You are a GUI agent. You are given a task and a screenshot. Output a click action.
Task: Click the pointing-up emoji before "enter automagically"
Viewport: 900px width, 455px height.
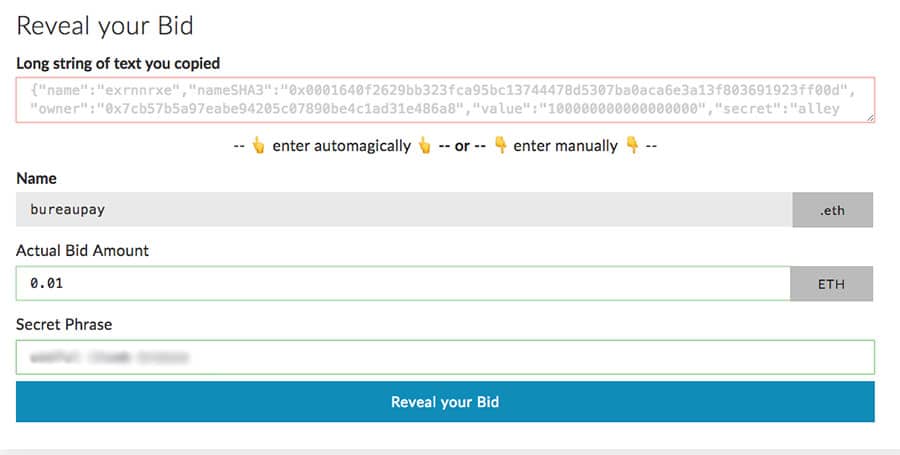pyautogui.click(x=258, y=146)
